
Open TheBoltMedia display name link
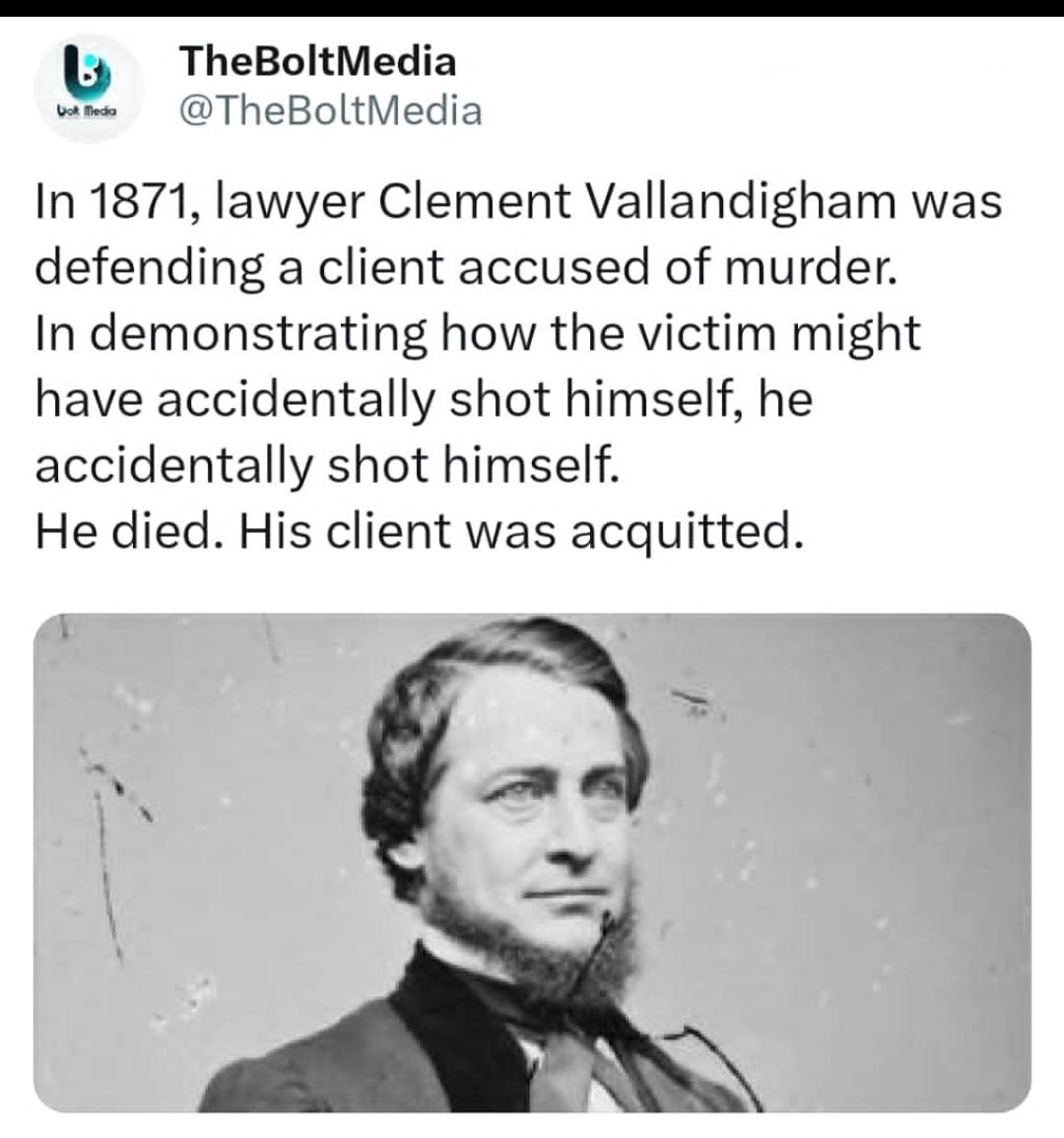click(318, 61)
